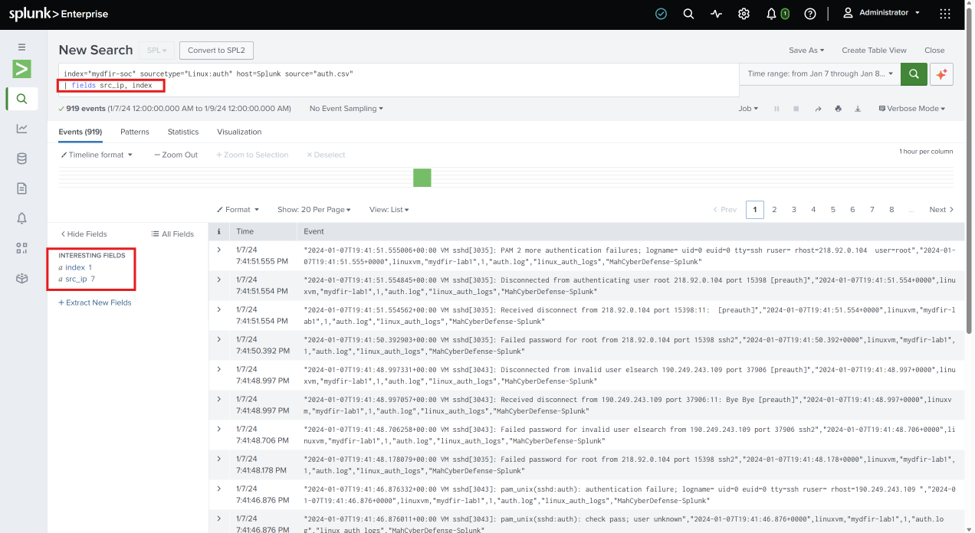Select the src_ip interesting field

click(76, 279)
